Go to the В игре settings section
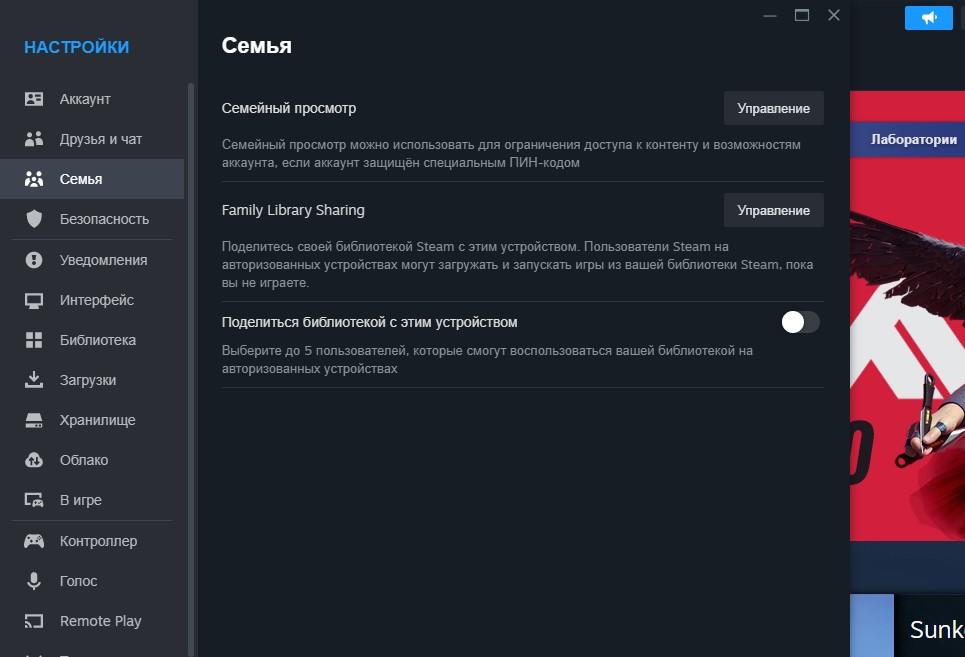The height and width of the screenshot is (657, 965). tap(81, 500)
